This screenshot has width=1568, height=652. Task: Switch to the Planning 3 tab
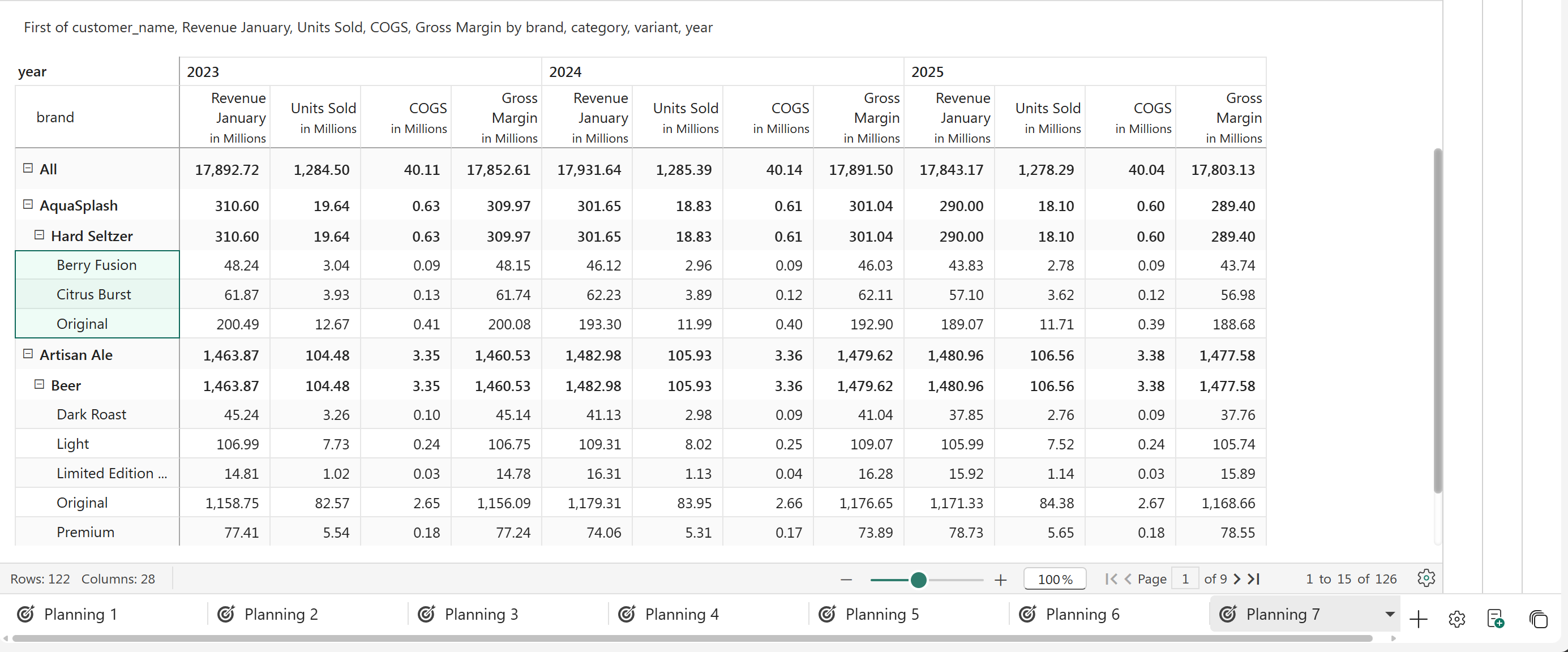coord(481,614)
